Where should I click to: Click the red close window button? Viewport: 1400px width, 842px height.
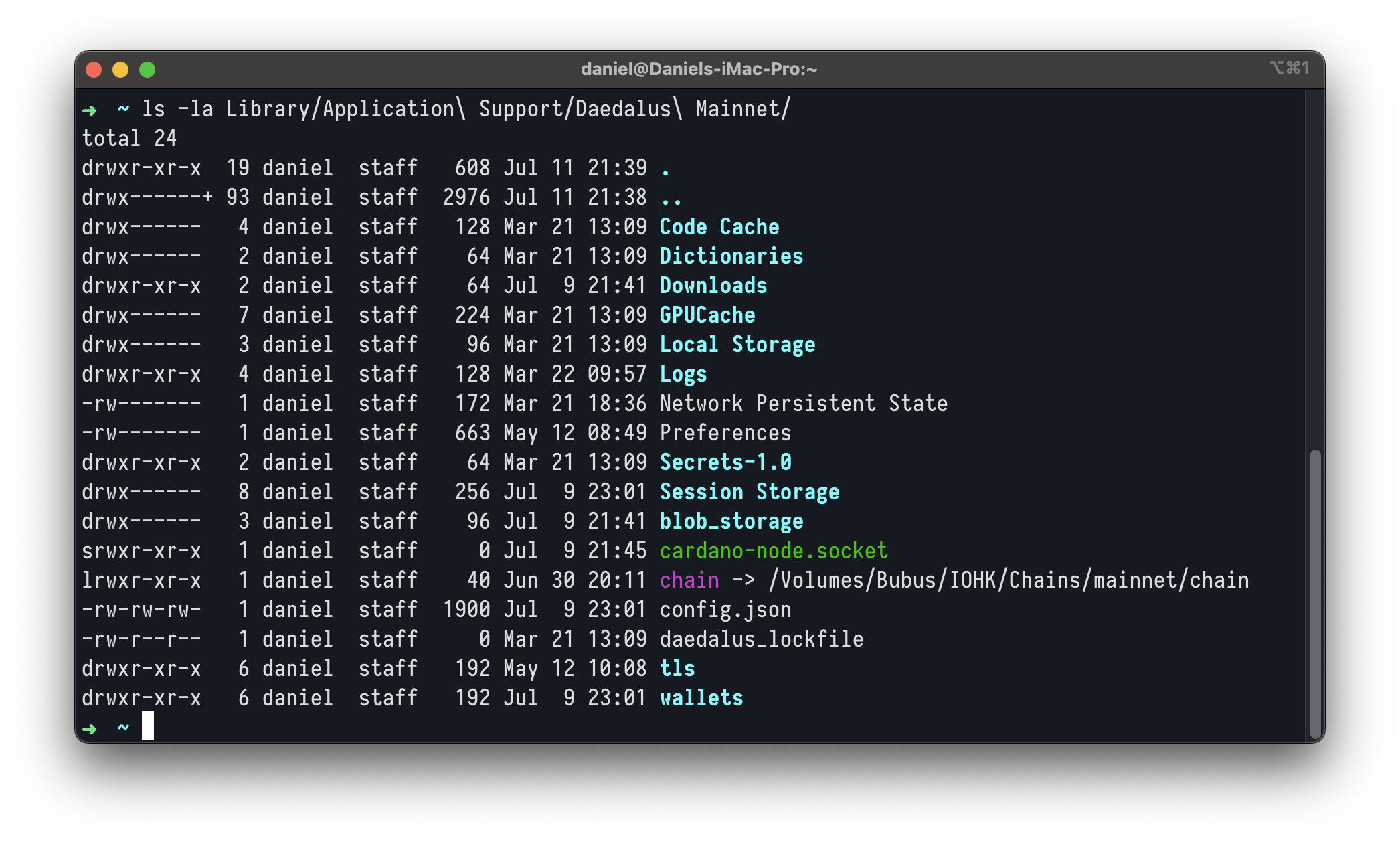[x=94, y=70]
